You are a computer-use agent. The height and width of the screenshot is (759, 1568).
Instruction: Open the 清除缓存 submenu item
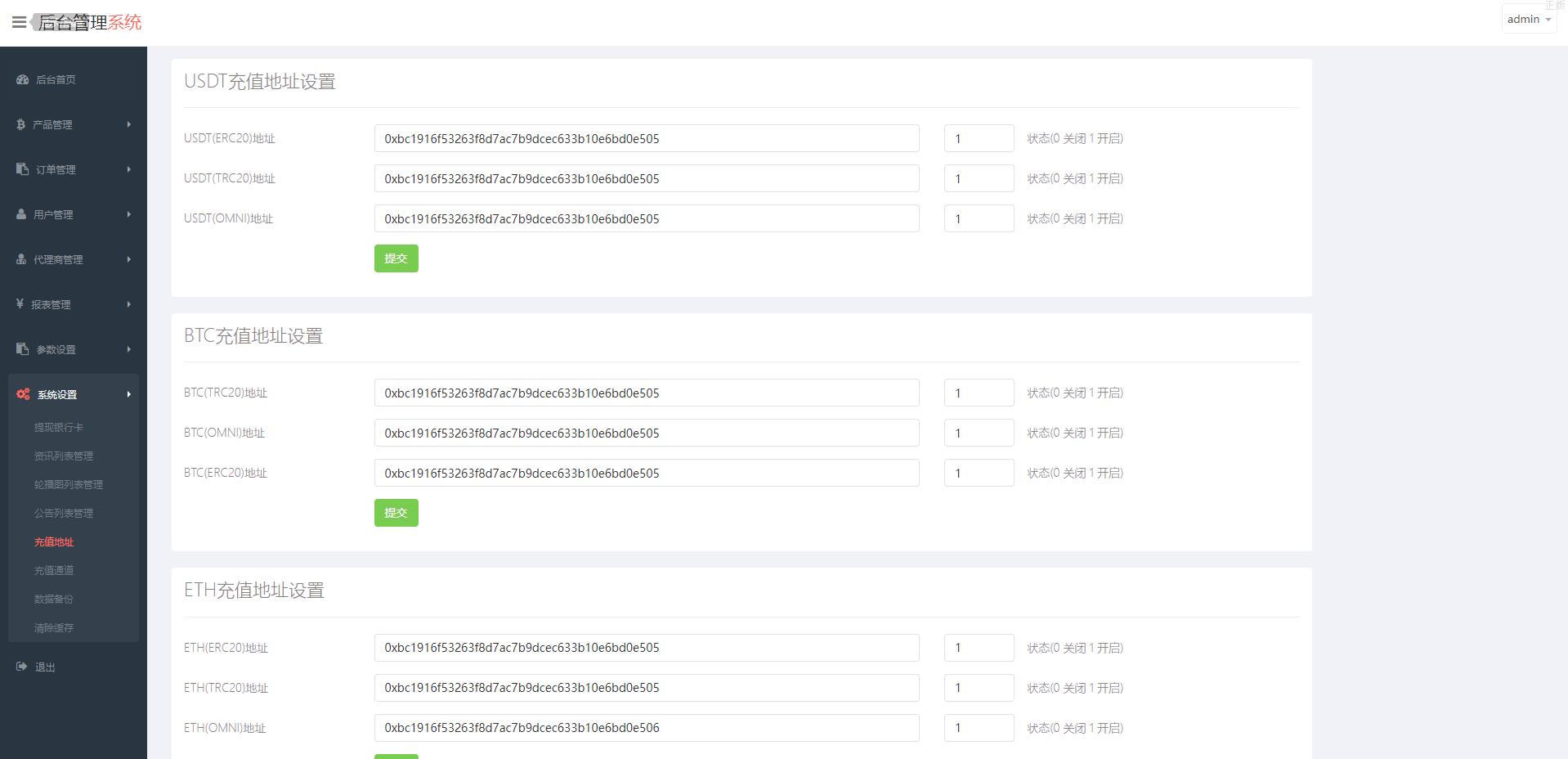coord(54,628)
